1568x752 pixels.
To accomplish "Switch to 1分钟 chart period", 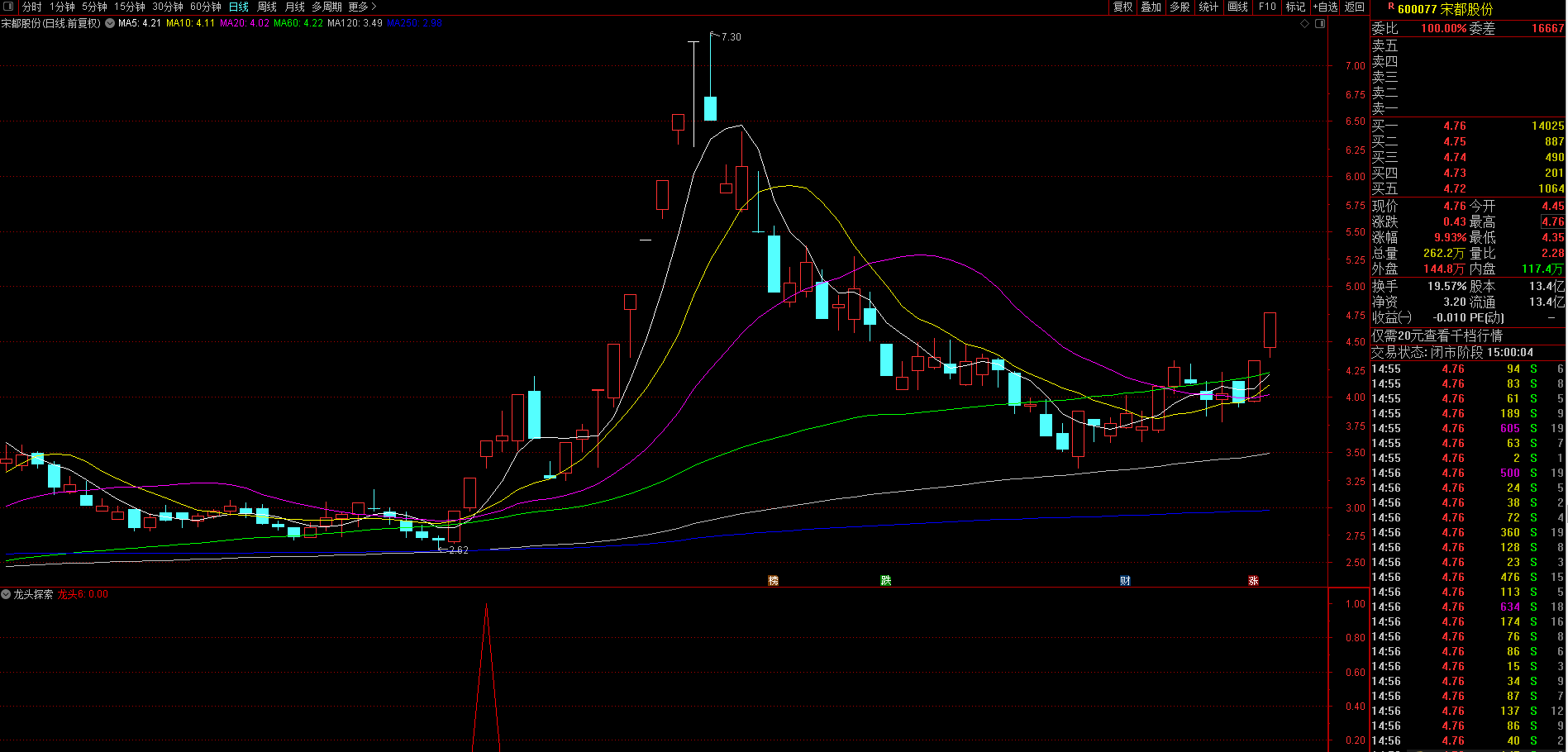I will point(62,7).
